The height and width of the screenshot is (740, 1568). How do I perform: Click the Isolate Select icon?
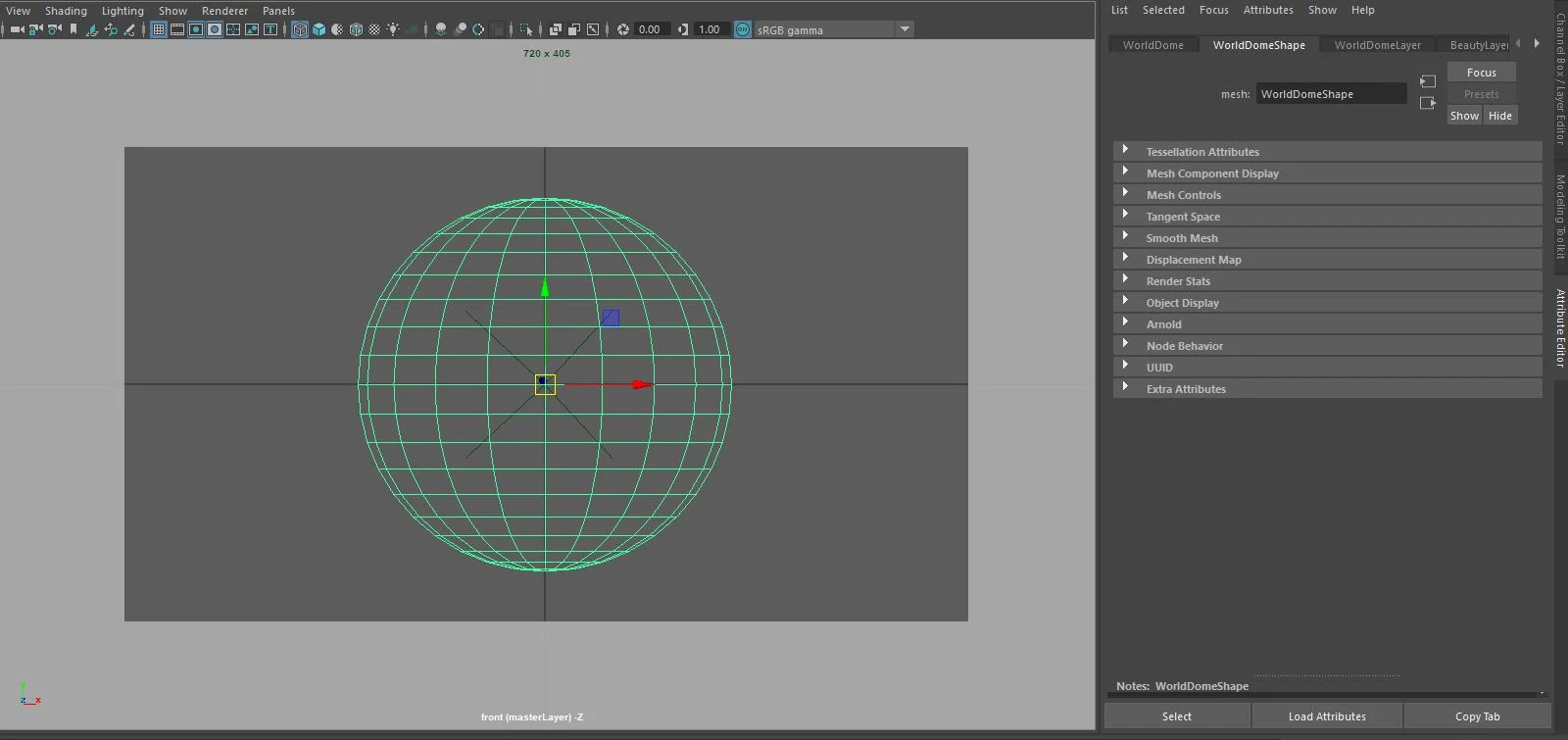point(526,29)
